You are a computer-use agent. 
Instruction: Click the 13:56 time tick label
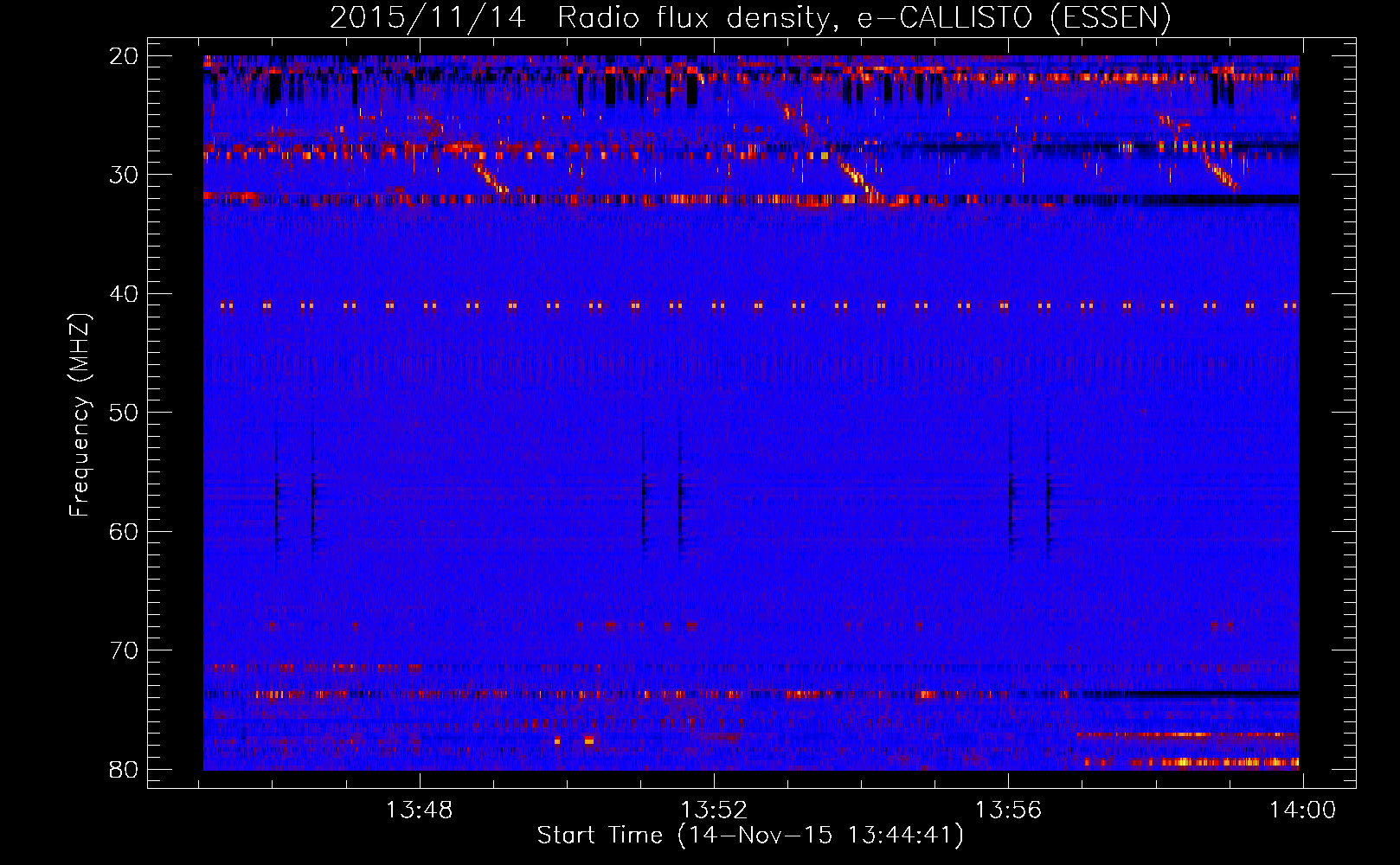[1009, 811]
